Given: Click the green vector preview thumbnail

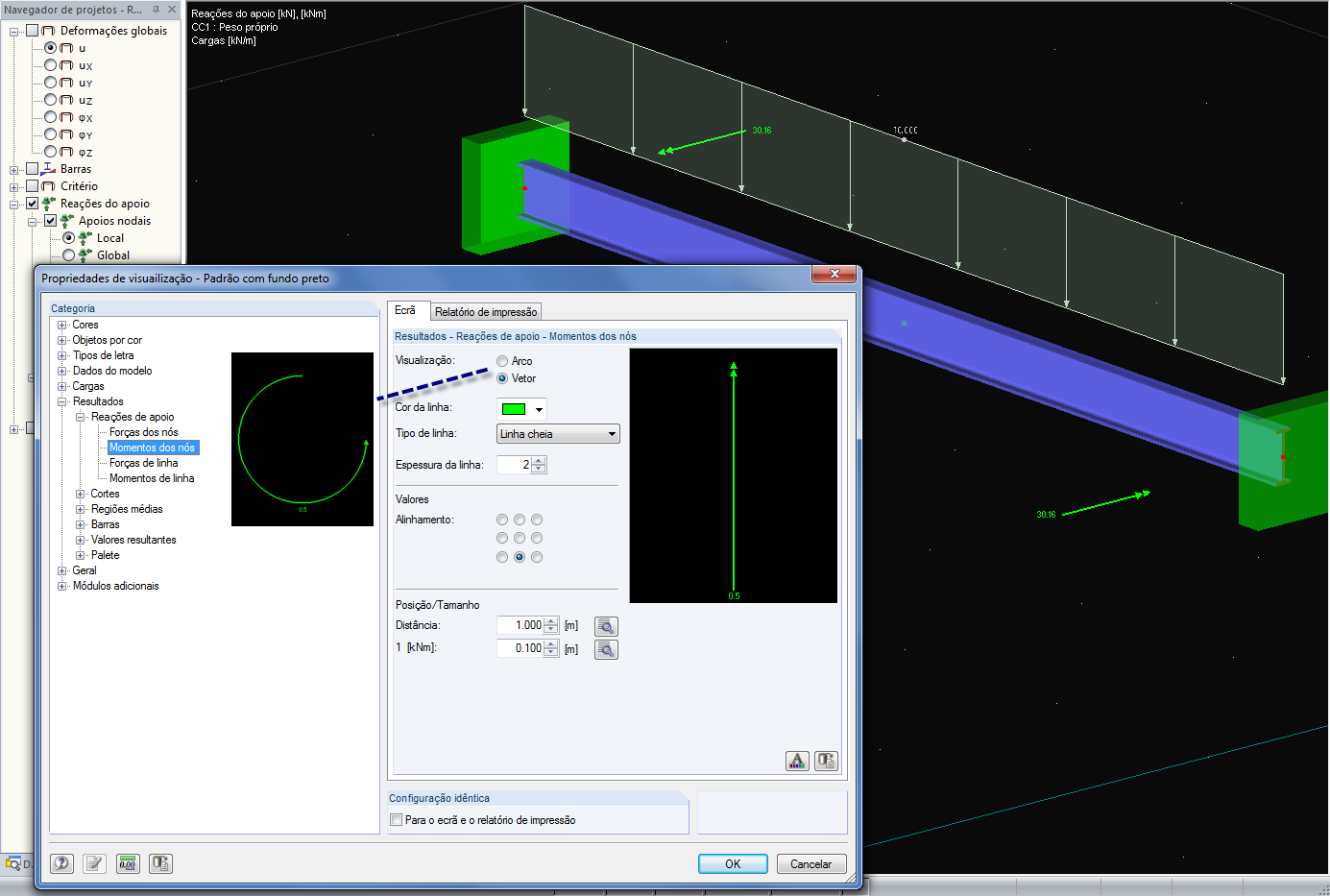Looking at the screenshot, I should click(734, 476).
